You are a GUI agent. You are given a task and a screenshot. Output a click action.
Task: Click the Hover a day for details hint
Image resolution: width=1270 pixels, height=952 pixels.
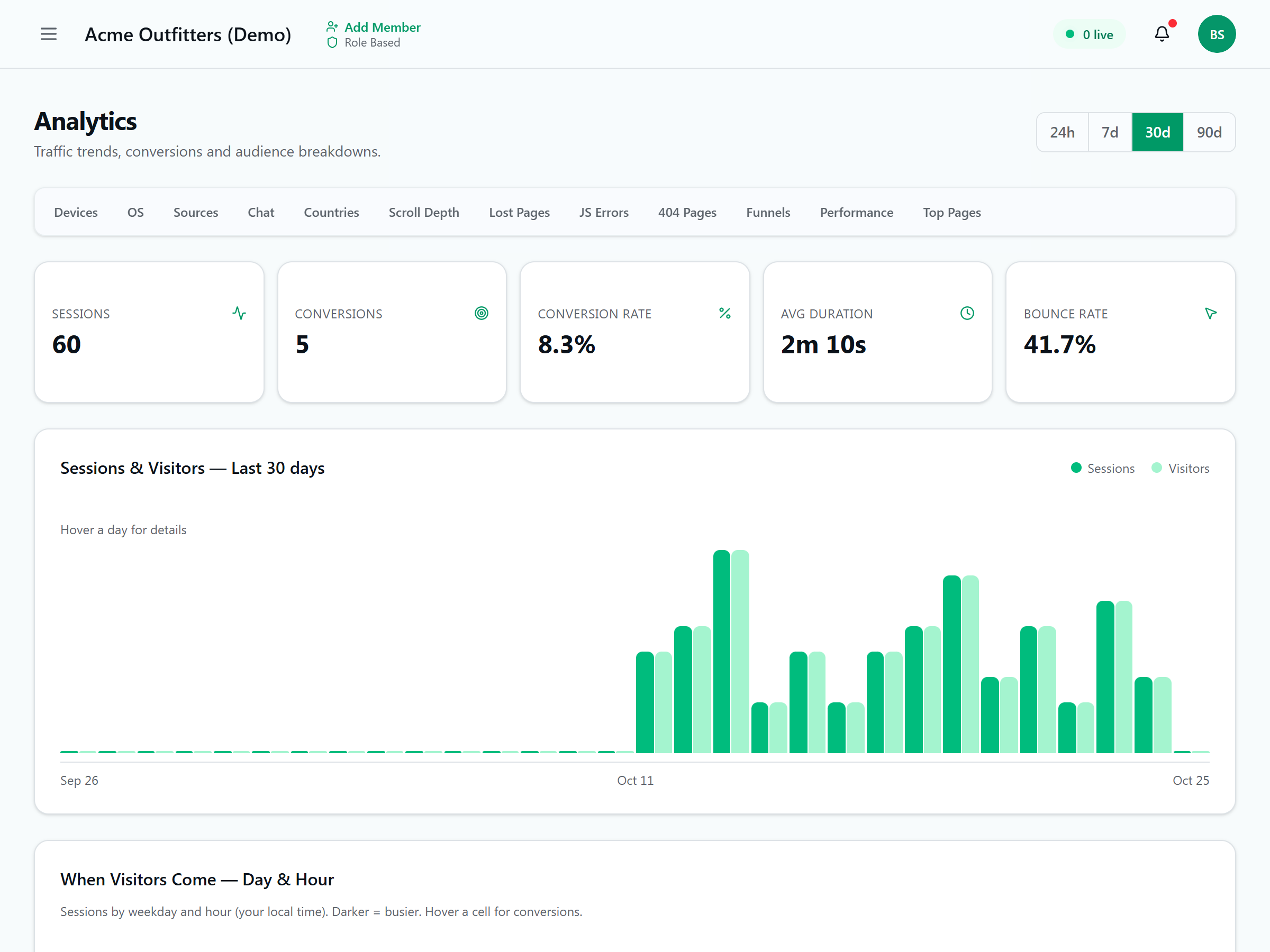click(x=123, y=529)
